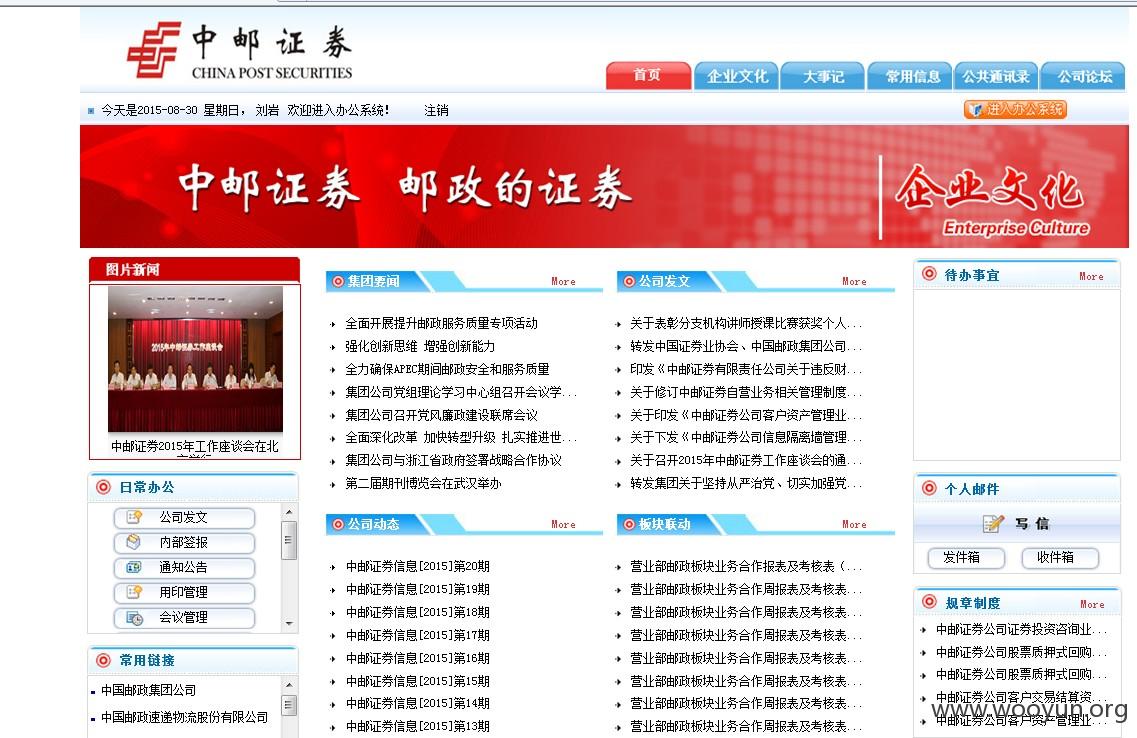
Task: Open 公司发文 in 日常办公 list
Action: (184, 518)
